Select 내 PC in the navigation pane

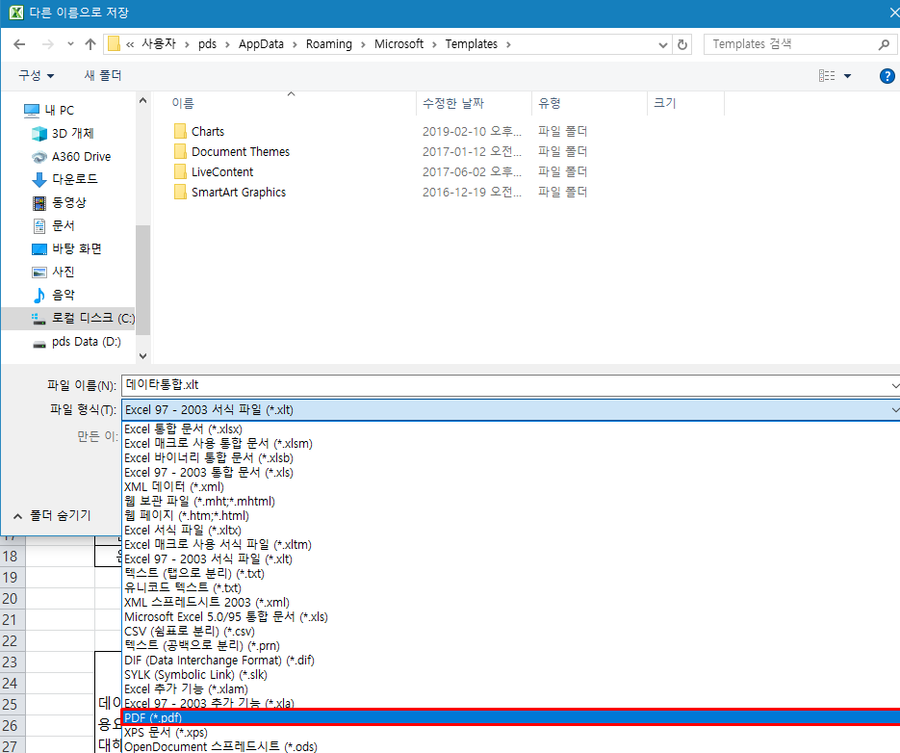click(49, 110)
